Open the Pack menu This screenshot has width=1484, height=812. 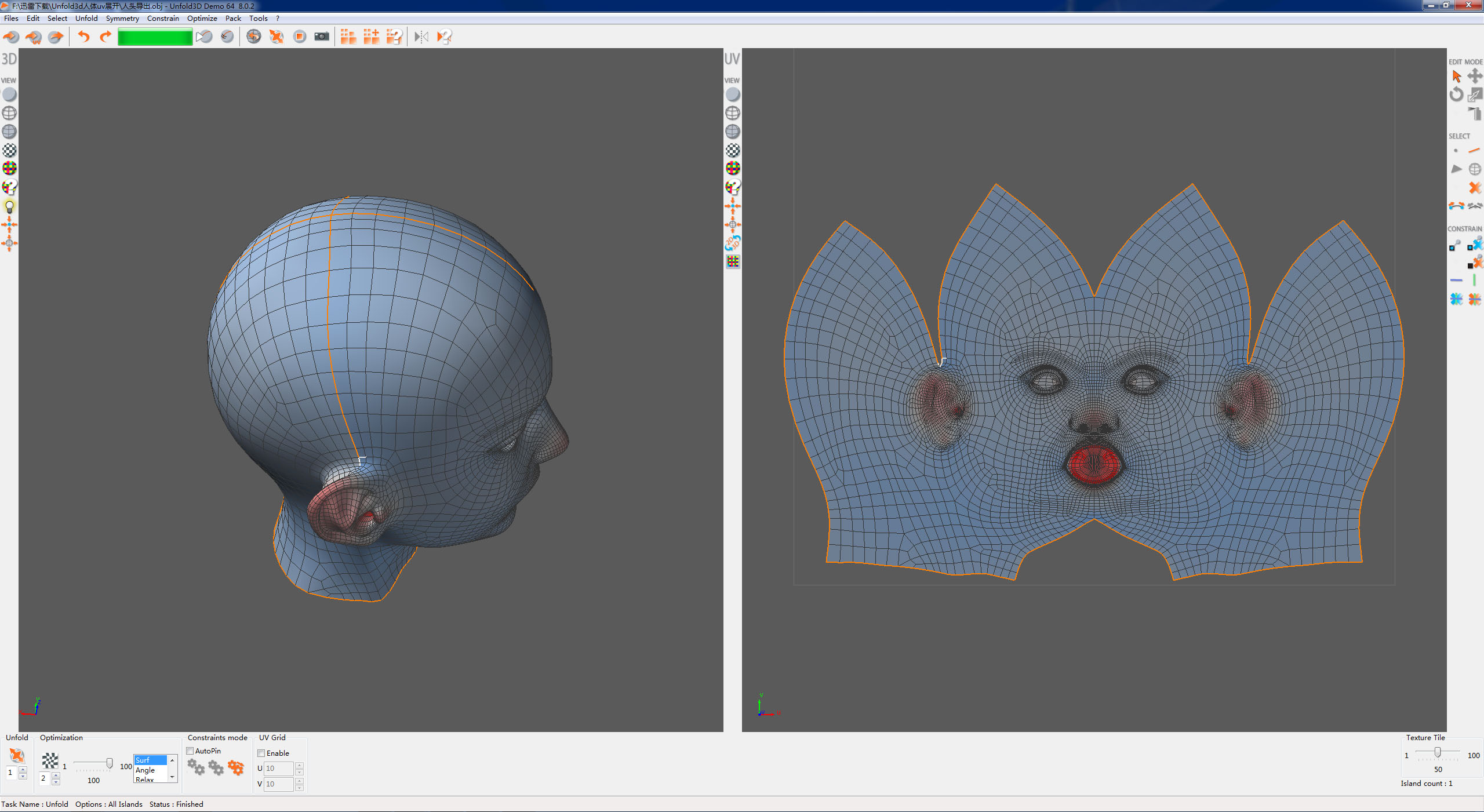click(x=233, y=19)
